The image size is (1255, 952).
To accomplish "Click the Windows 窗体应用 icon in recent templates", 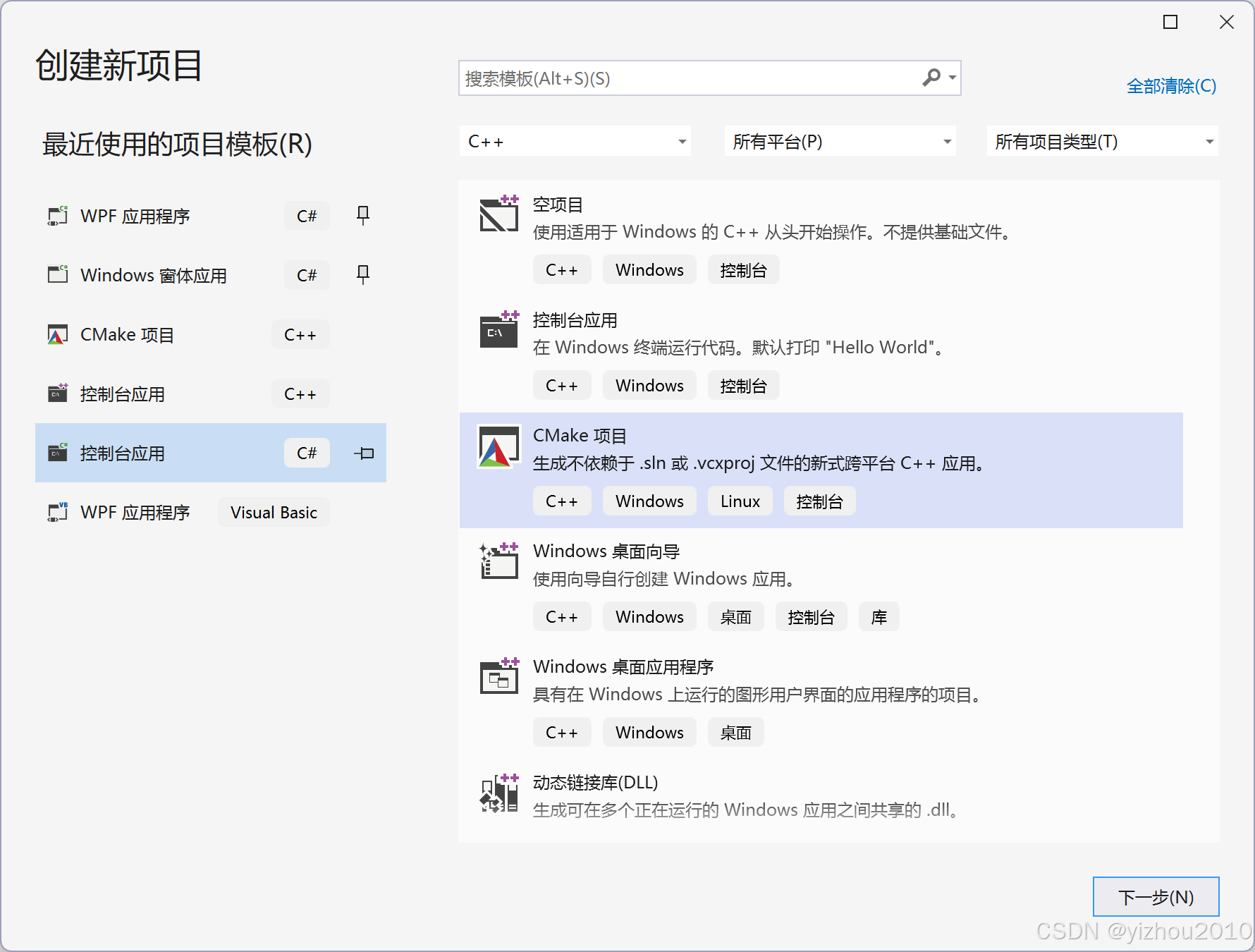I will pyautogui.click(x=58, y=275).
